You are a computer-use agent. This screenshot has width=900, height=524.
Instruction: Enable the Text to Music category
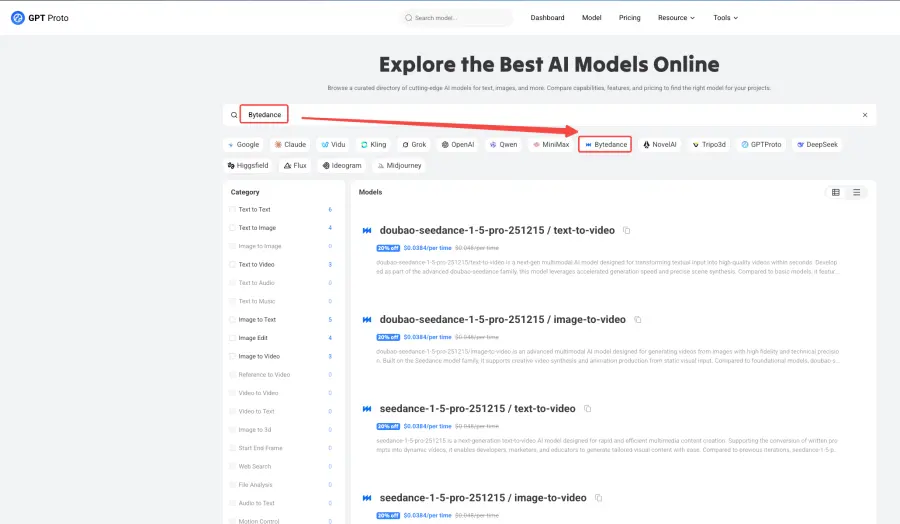[x=232, y=301]
